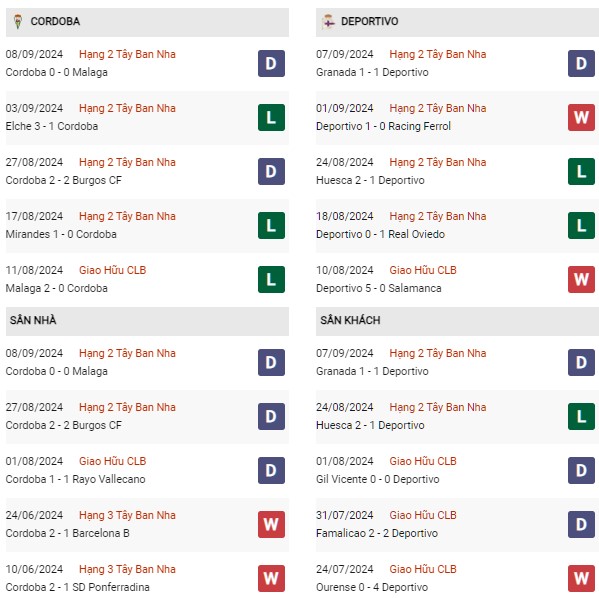Screen dimensions: 599x598
Task: Click the W badge for Deportivo 5-0 Salamanca
Action: click(581, 279)
